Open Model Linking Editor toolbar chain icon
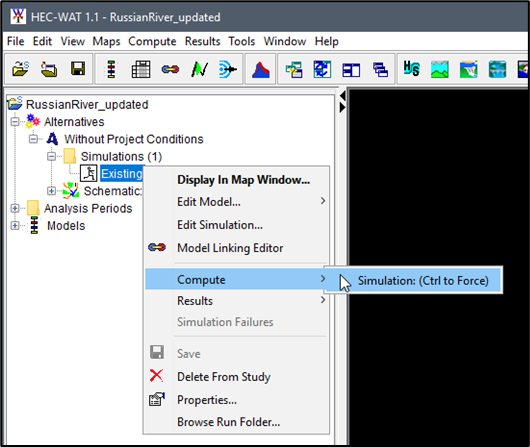The image size is (530, 447). tap(170, 70)
